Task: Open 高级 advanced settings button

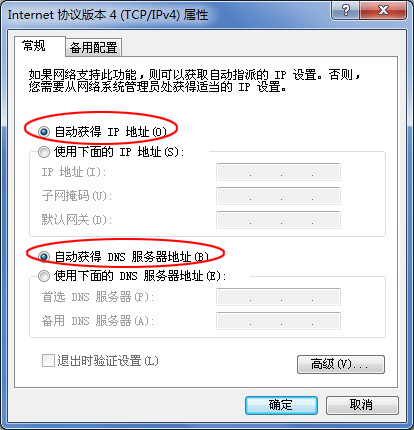Action: [341, 364]
